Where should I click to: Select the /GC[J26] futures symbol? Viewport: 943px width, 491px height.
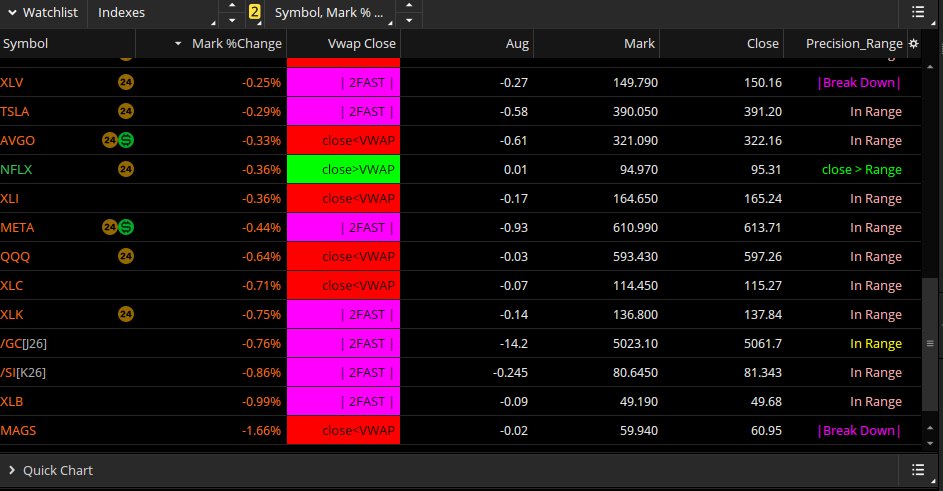(23, 344)
